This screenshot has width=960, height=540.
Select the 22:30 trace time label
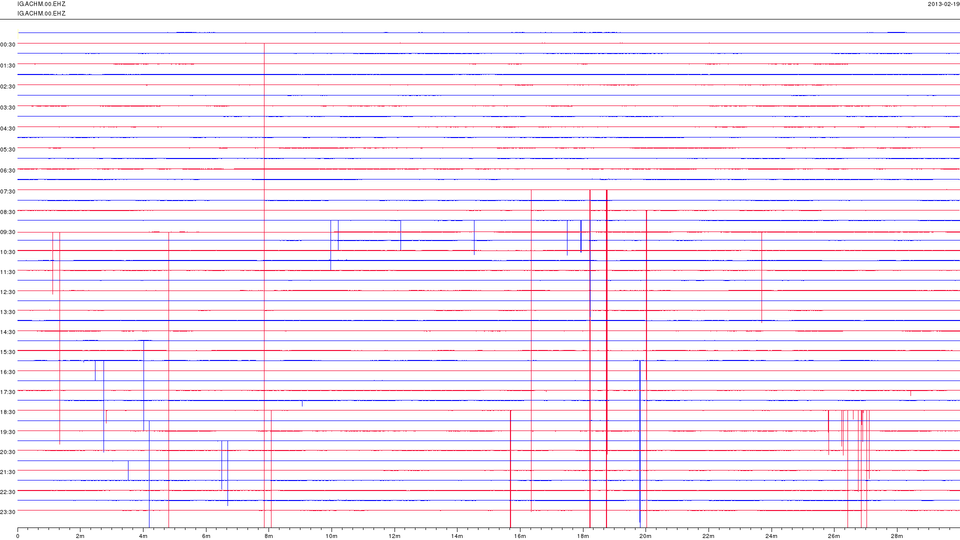point(7,492)
